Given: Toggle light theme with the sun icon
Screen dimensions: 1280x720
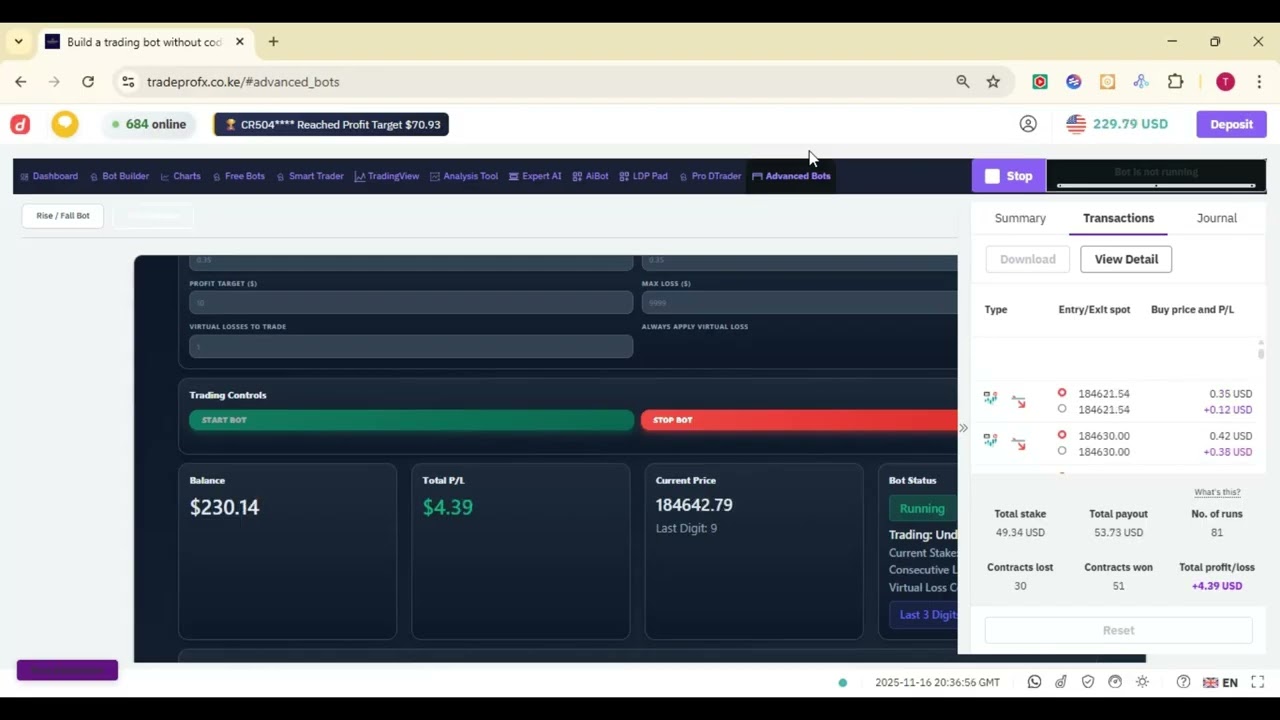Looking at the screenshot, I should [x=1142, y=682].
